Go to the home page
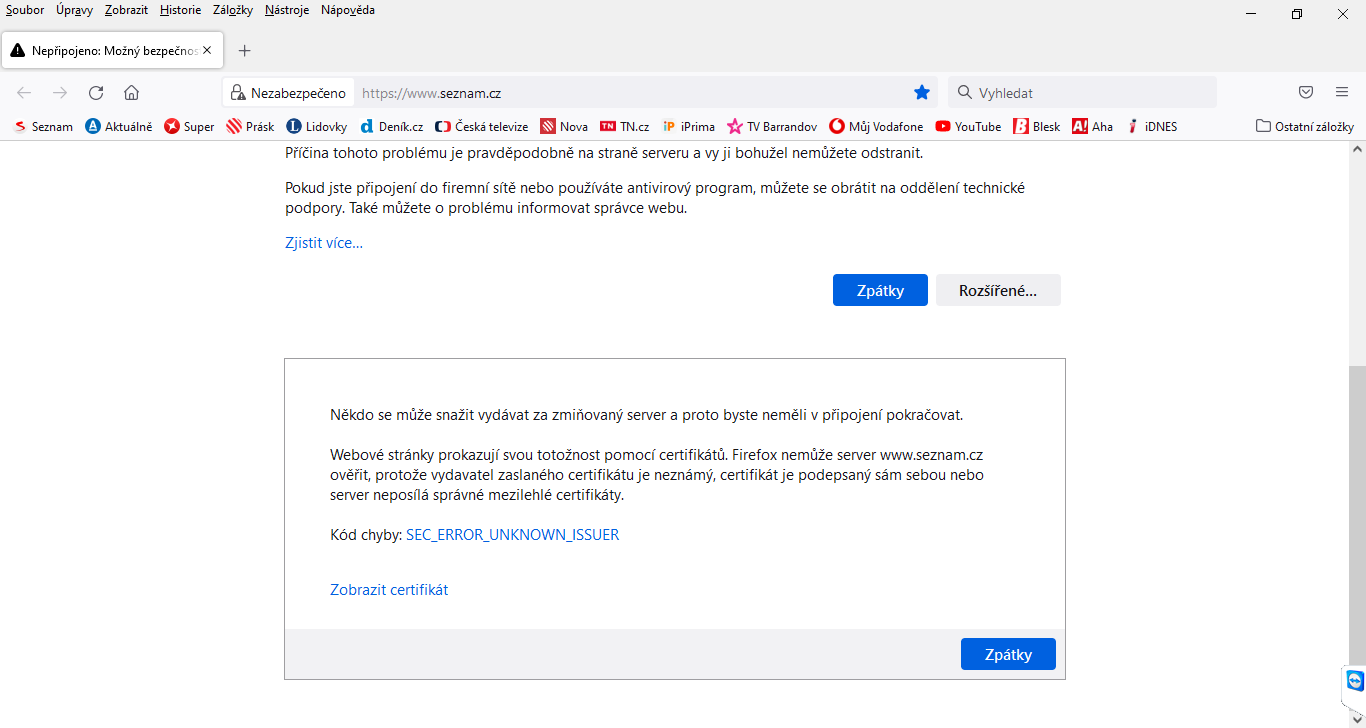 click(x=131, y=93)
